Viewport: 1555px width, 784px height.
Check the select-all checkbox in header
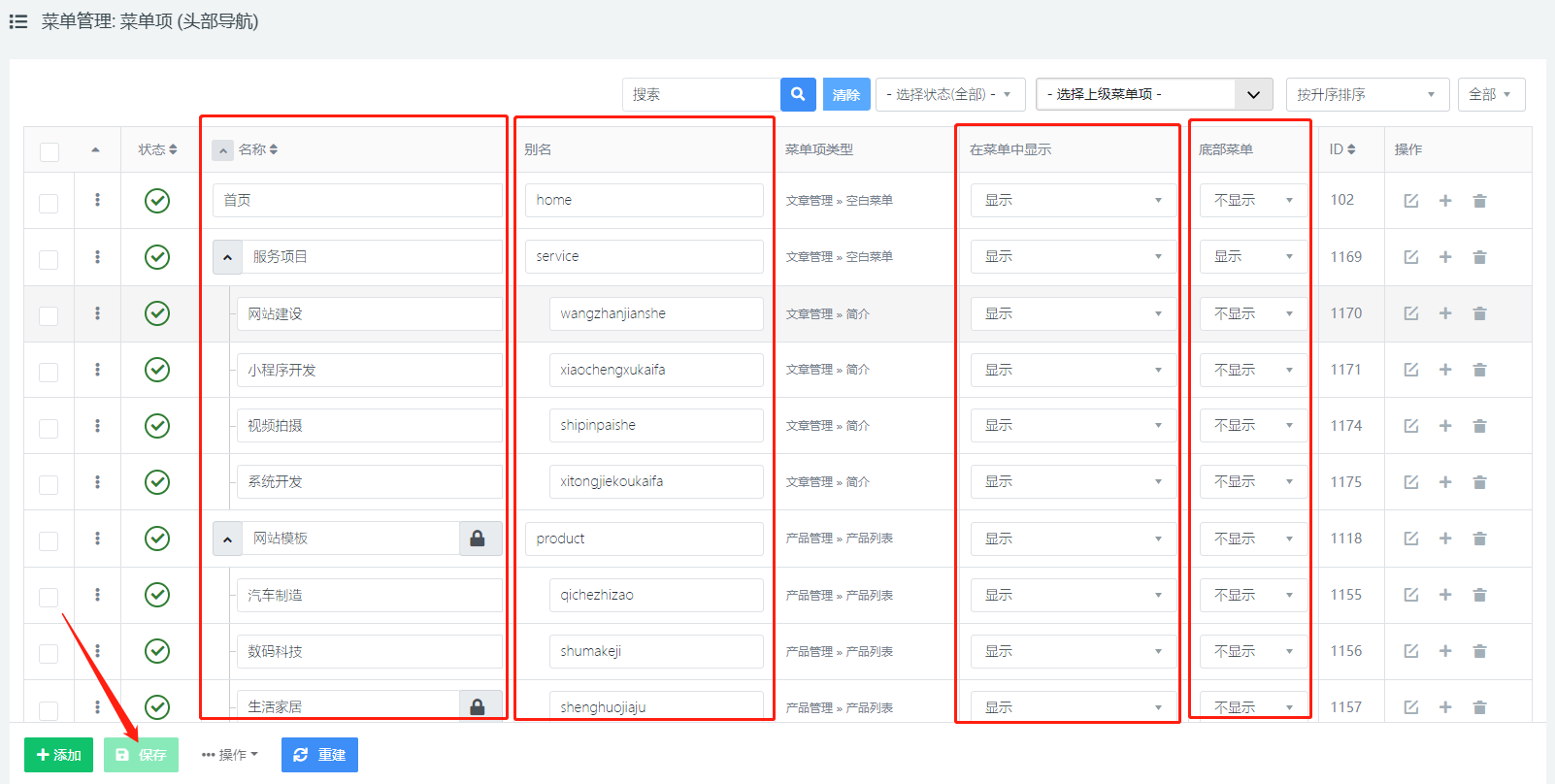(x=50, y=151)
